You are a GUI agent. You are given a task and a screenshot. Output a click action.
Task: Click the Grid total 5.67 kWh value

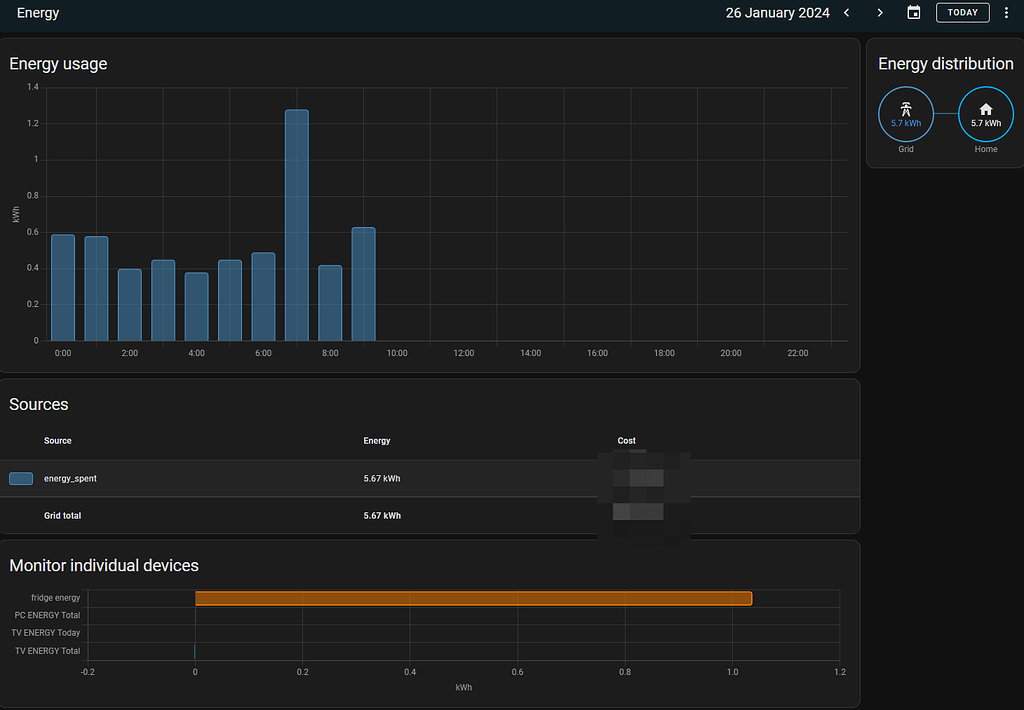pyautogui.click(x=382, y=516)
